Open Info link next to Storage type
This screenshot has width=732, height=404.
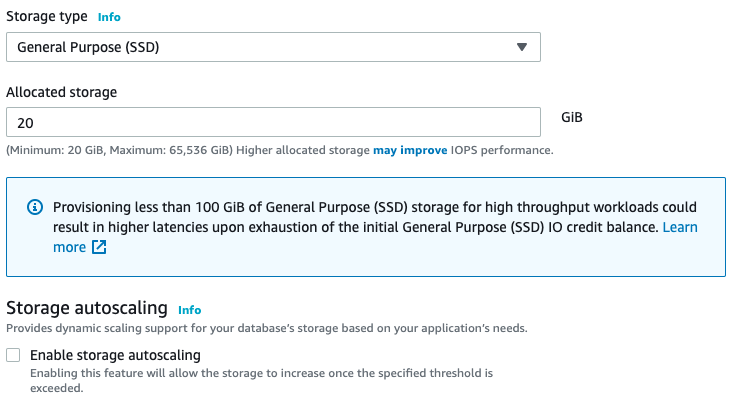[x=109, y=17]
